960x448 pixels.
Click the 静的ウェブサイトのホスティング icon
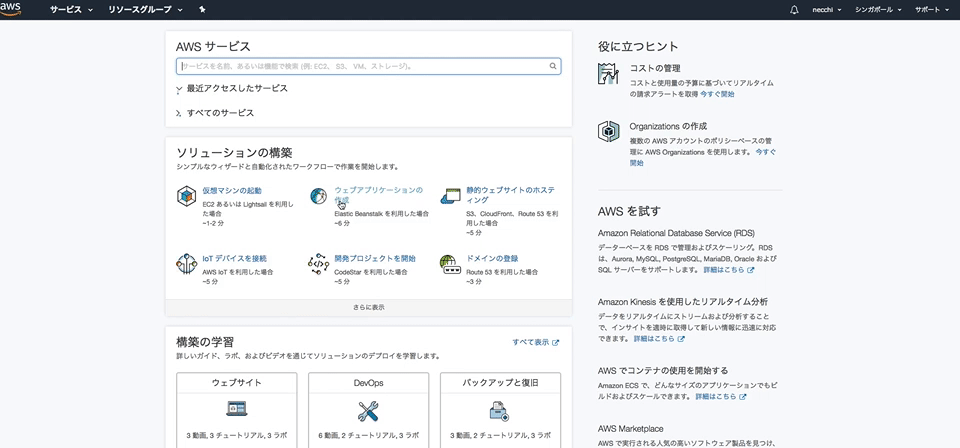point(450,196)
